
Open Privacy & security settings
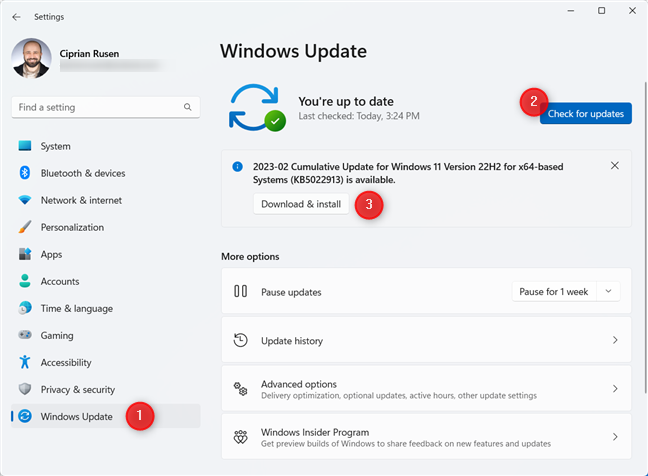click(x=106, y=389)
